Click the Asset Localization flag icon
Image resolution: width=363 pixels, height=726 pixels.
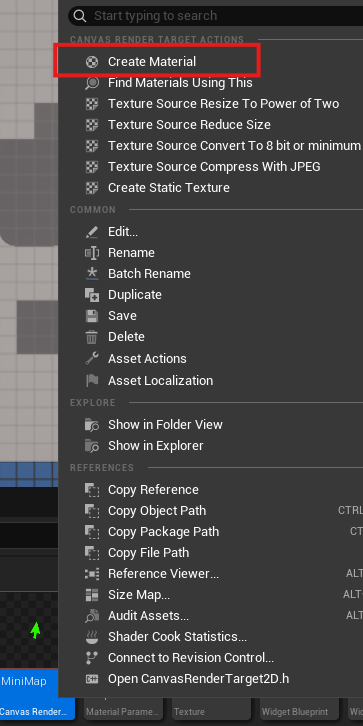click(92, 381)
